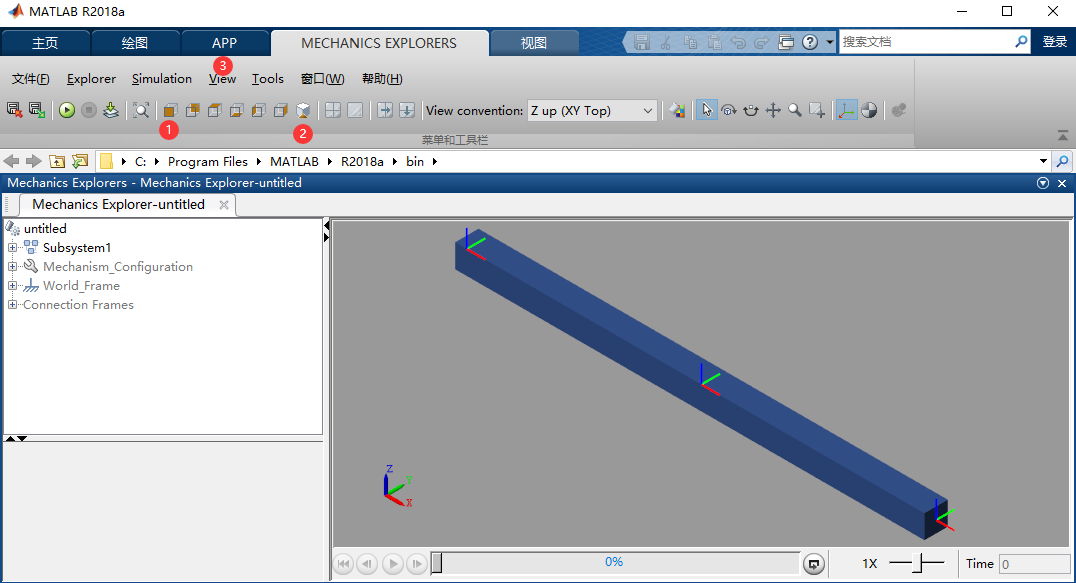Click the animation progress slider handle

(x=436, y=563)
